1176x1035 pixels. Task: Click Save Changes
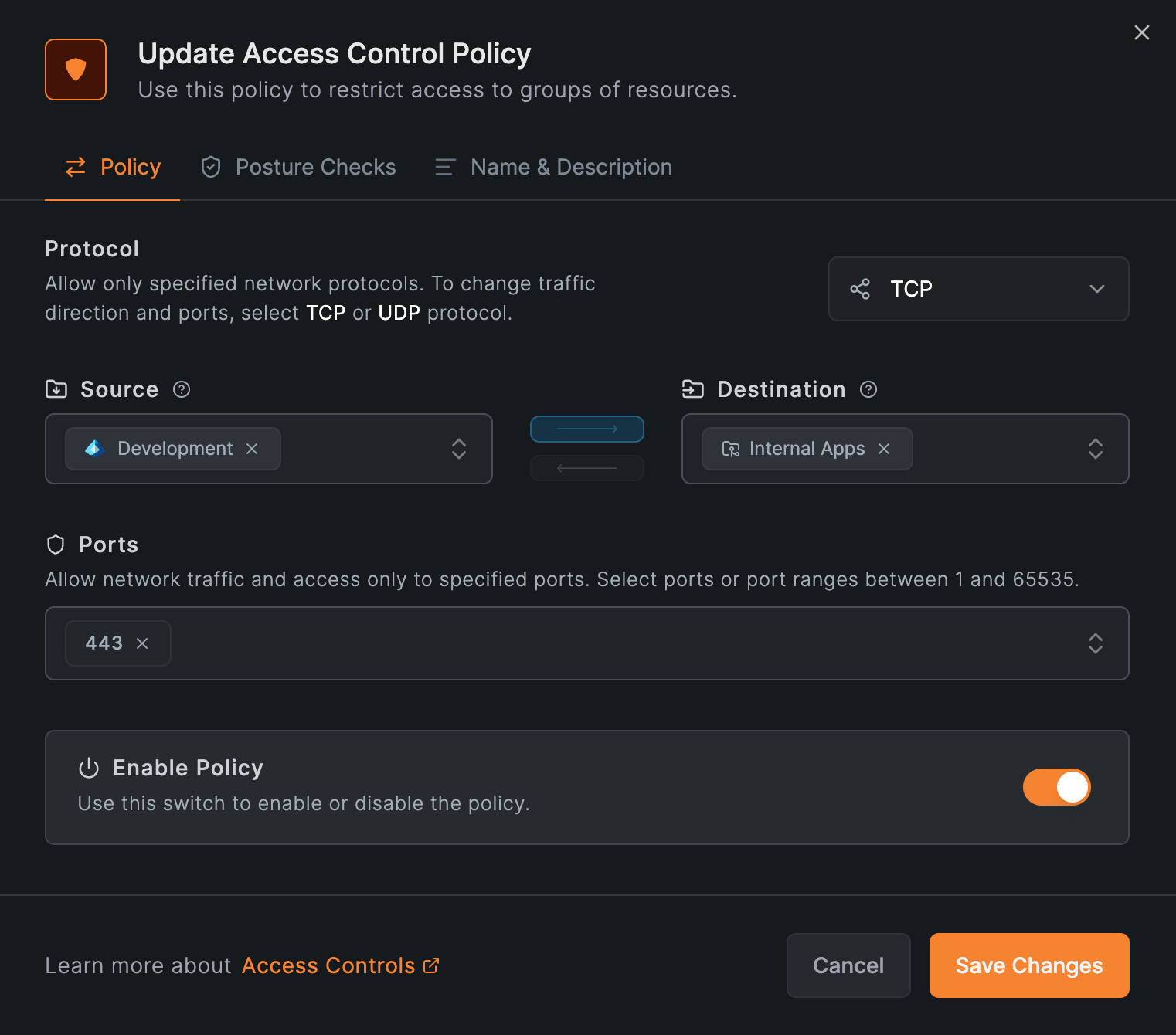click(1029, 965)
